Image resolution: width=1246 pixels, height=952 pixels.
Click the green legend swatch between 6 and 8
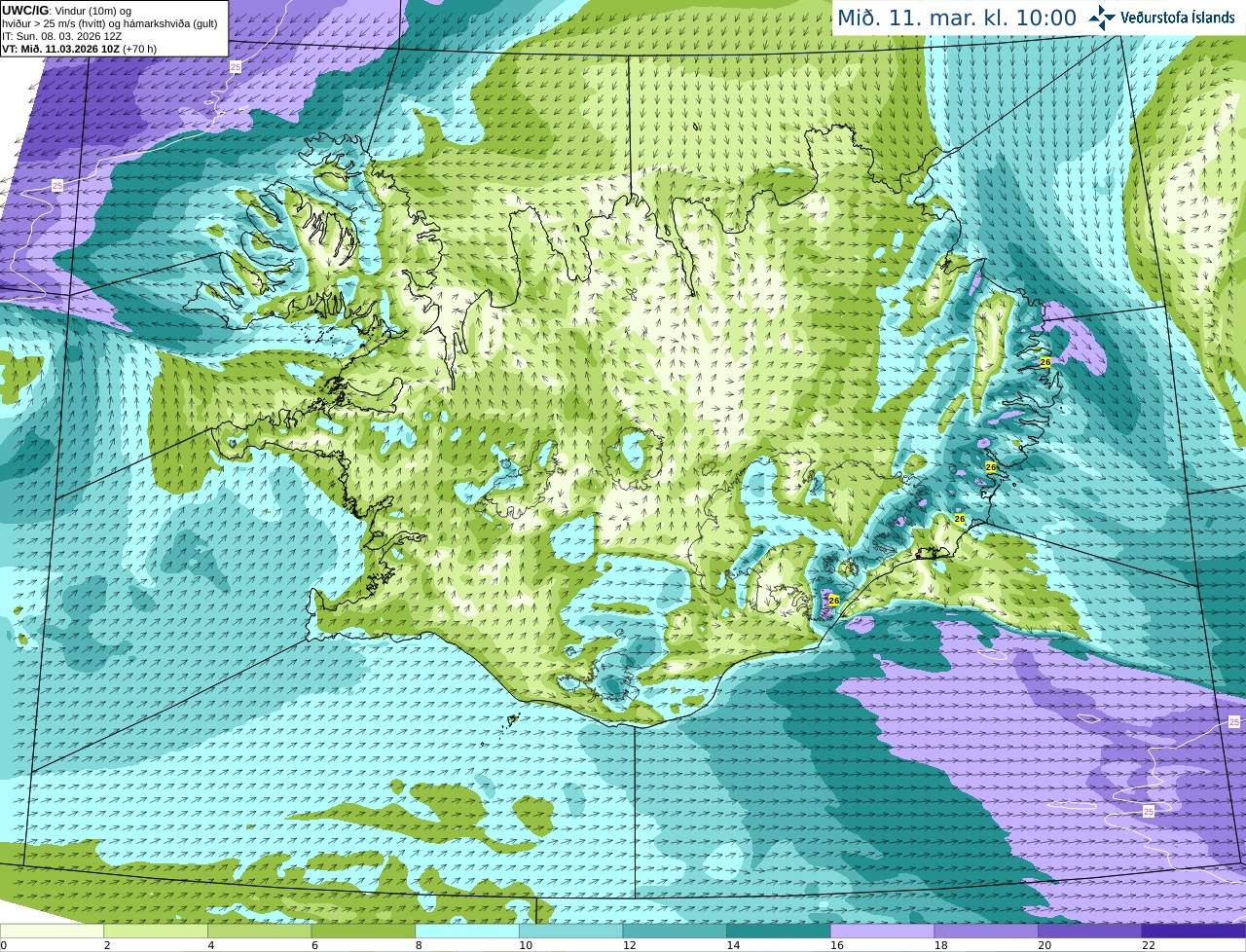(363, 931)
